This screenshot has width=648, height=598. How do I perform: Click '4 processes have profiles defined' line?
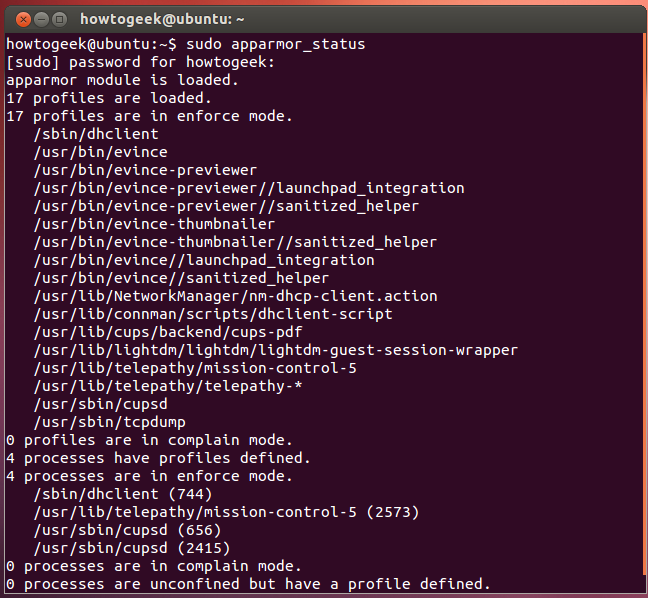point(158,458)
